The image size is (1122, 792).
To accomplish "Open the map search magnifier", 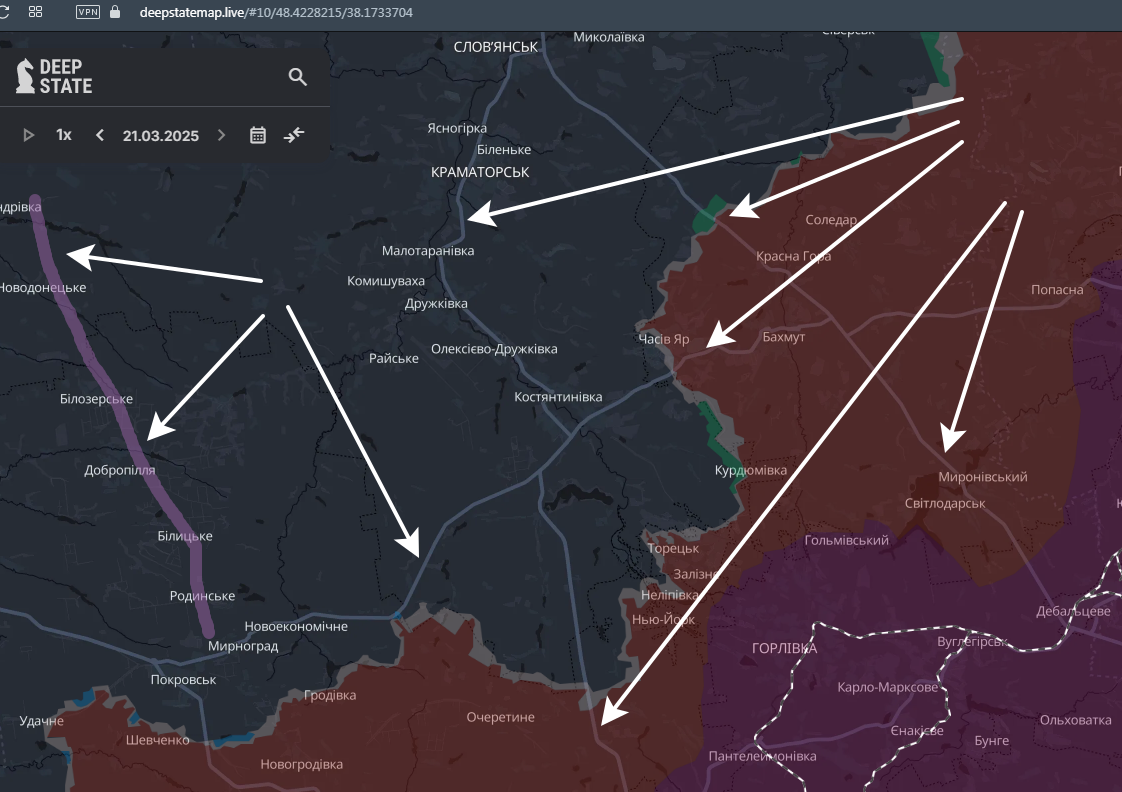I will click(298, 77).
